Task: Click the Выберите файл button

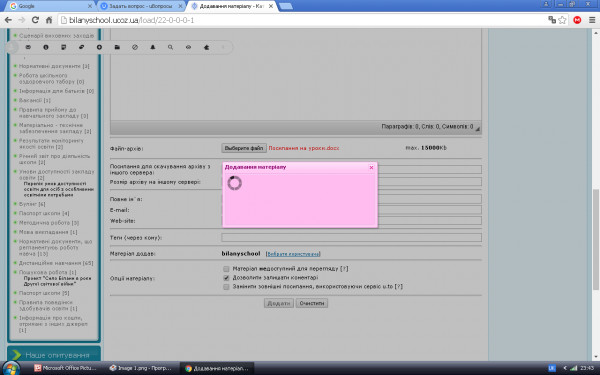Action: coord(244,148)
